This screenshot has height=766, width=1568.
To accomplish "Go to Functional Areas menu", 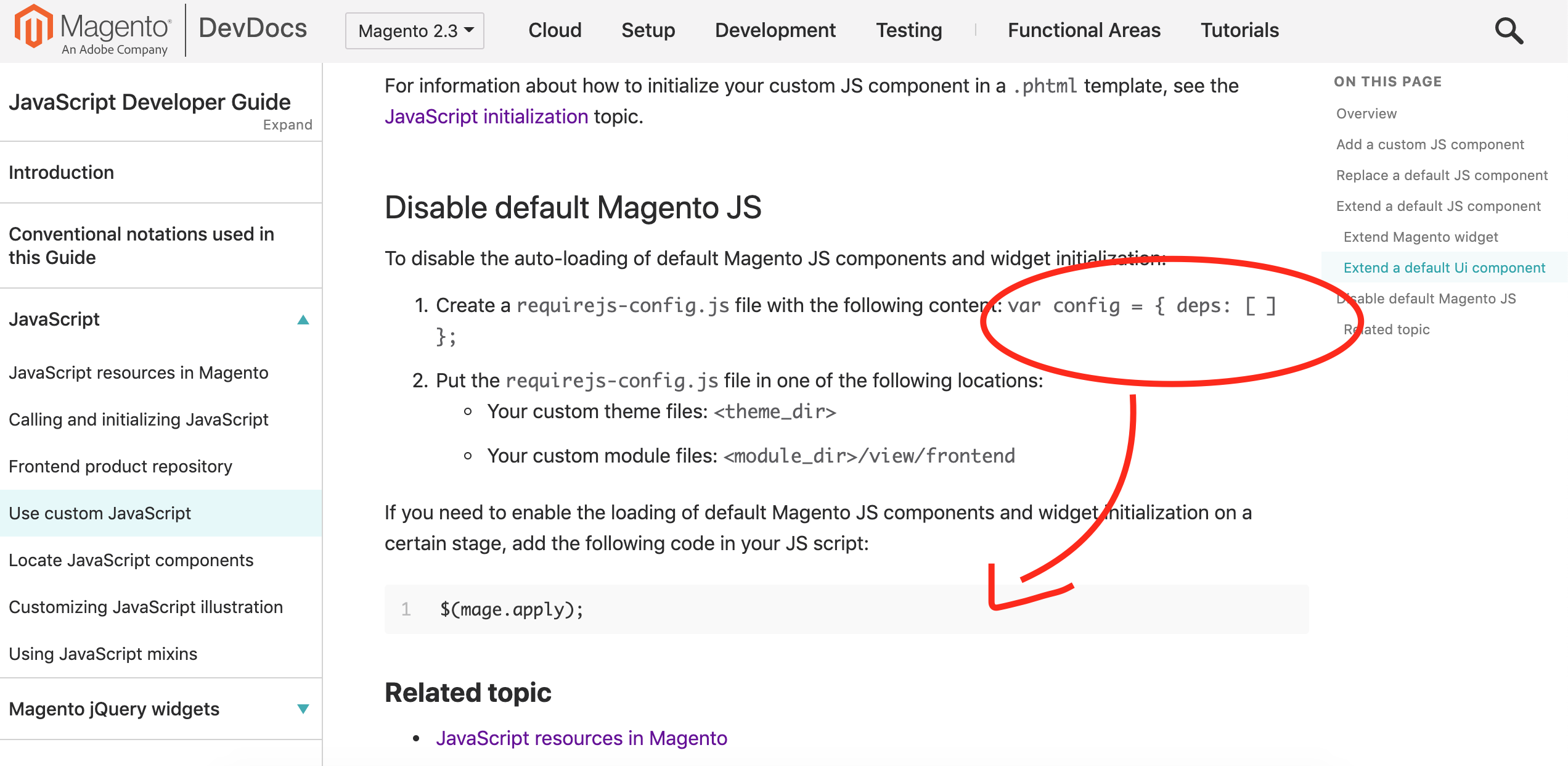I will [1084, 30].
